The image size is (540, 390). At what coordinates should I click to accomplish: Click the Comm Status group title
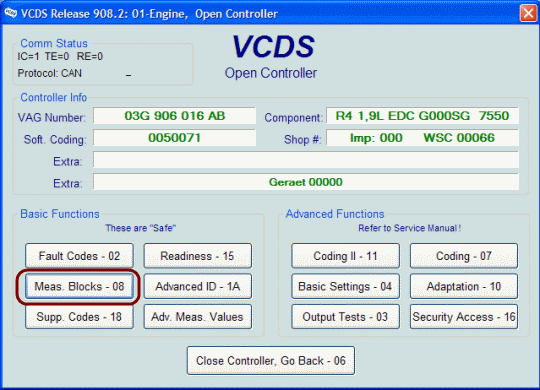click(x=54, y=43)
